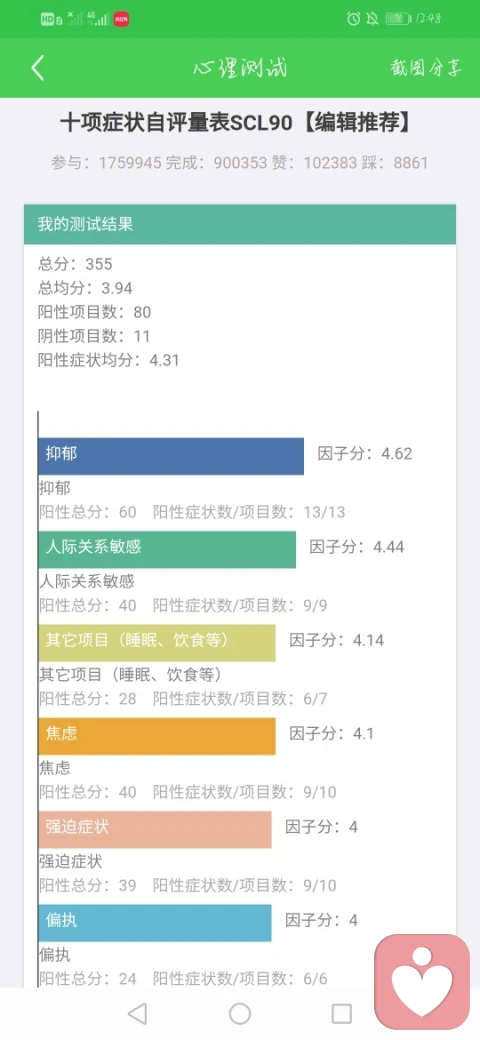Tap the 心理测试 page title
The image size is (480, 1040).
point(240,68)
